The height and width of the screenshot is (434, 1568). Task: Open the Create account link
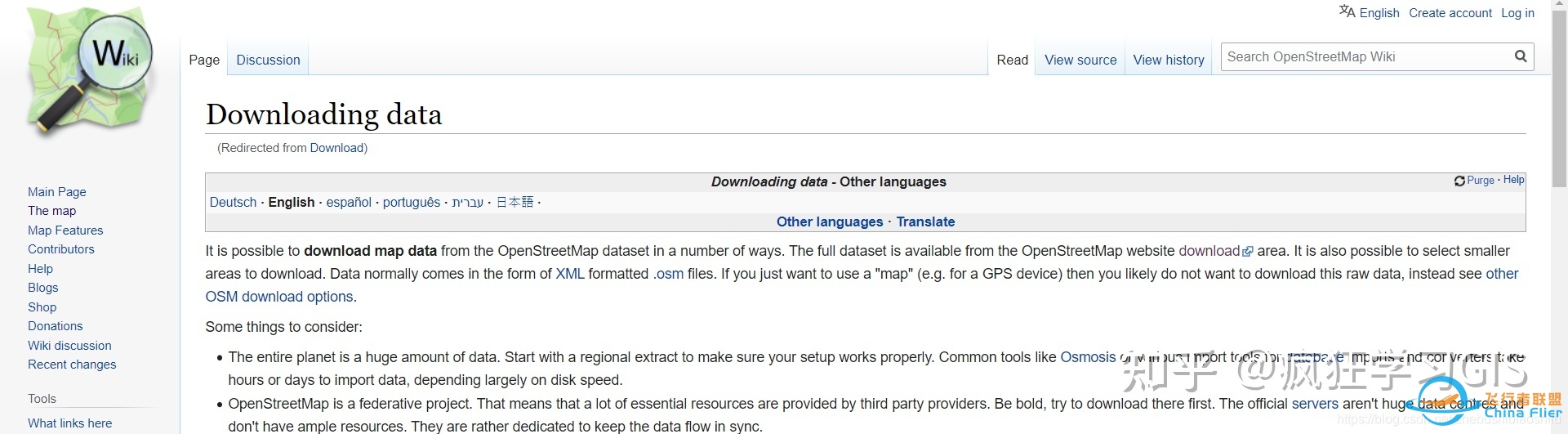tap(1450, 12)
